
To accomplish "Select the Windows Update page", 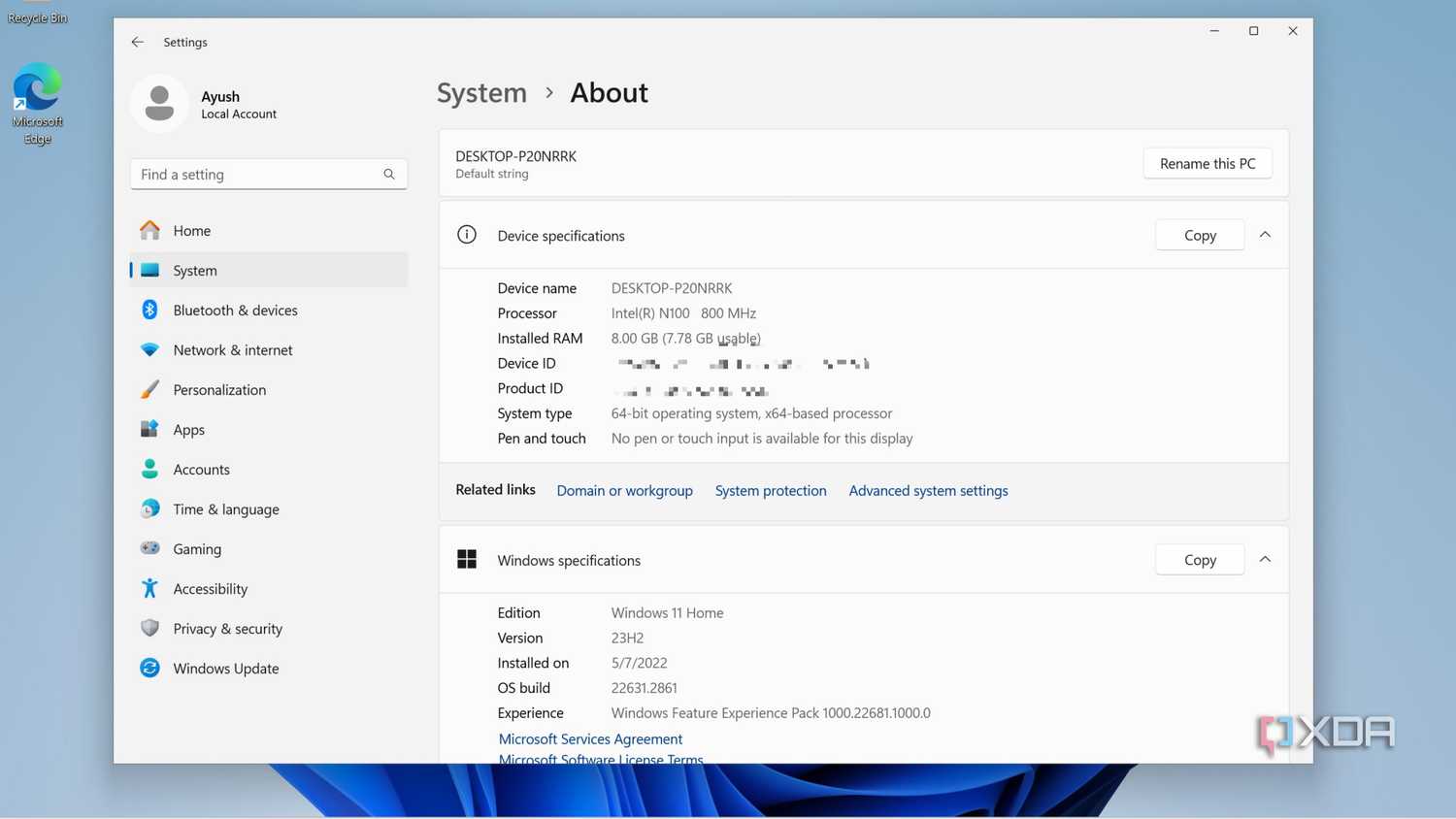I will (269, 668).
